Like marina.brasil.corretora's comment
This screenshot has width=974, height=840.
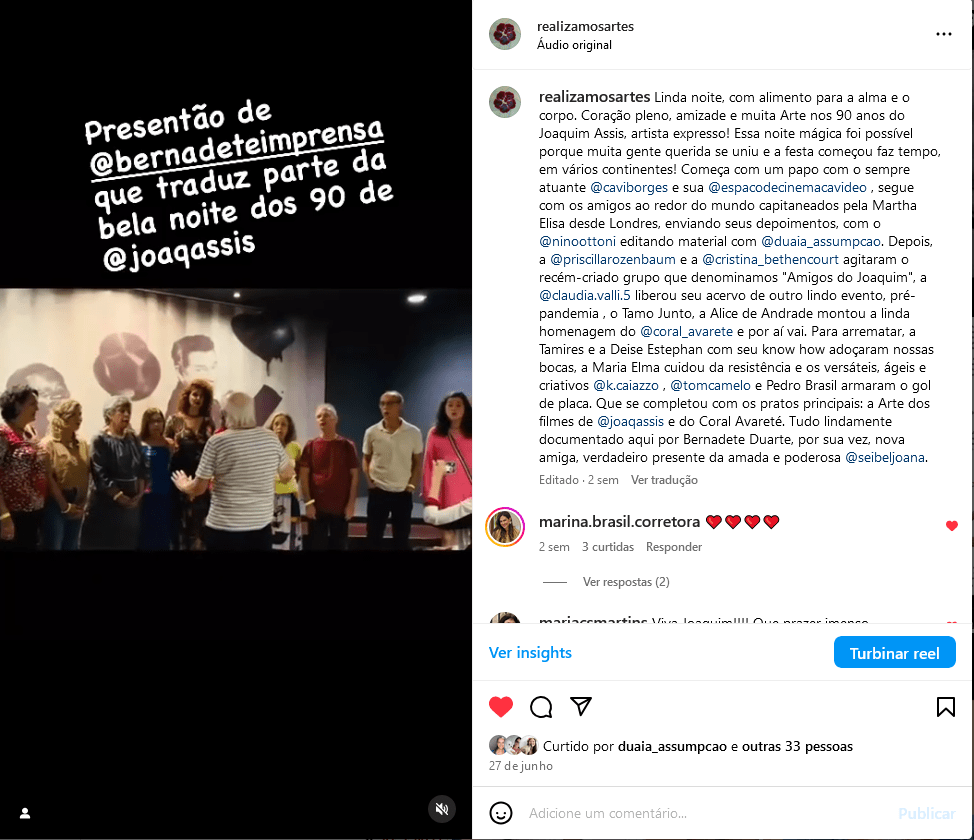pos(951,526)
